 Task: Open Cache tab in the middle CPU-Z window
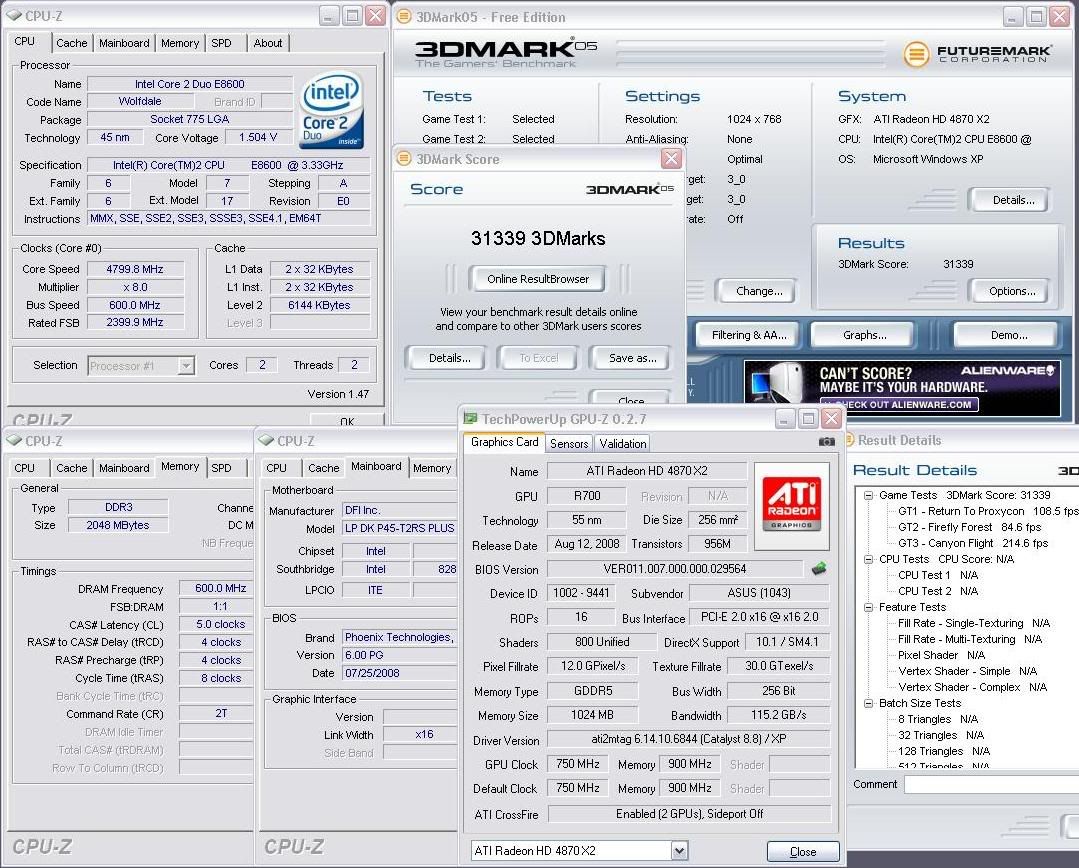[x=323, y=468]
